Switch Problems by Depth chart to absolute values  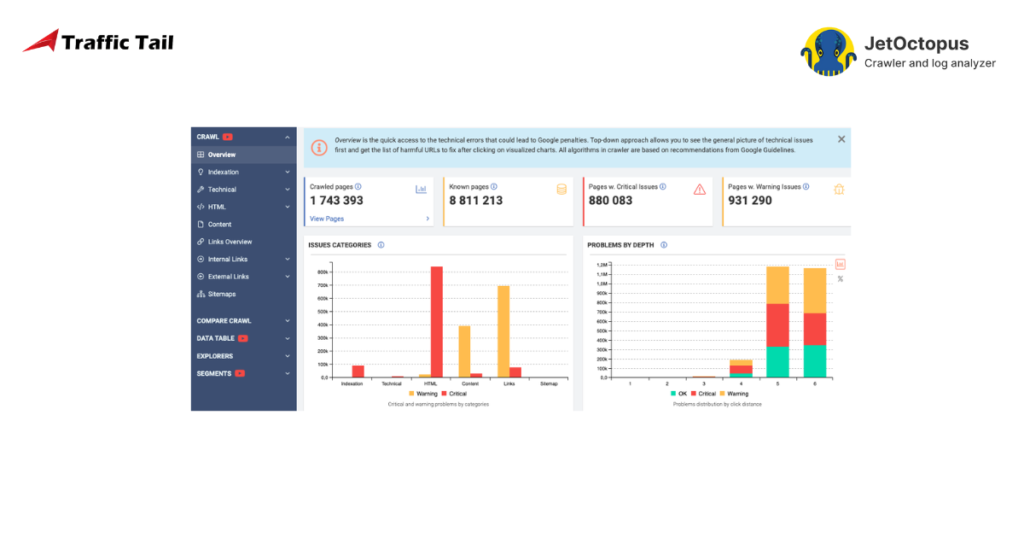pos(840,264)
